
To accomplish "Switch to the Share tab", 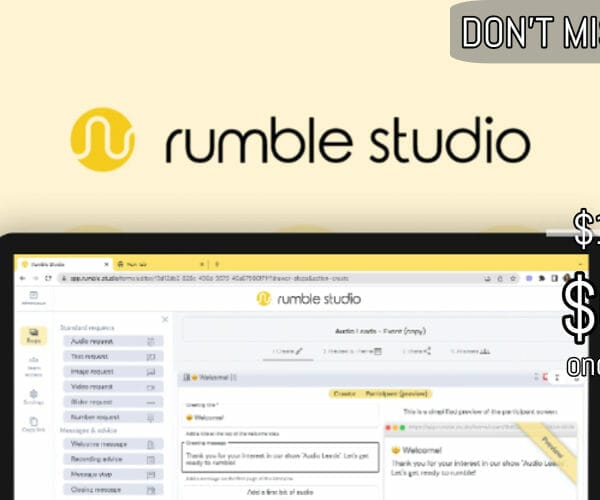I will click(416, 351).
